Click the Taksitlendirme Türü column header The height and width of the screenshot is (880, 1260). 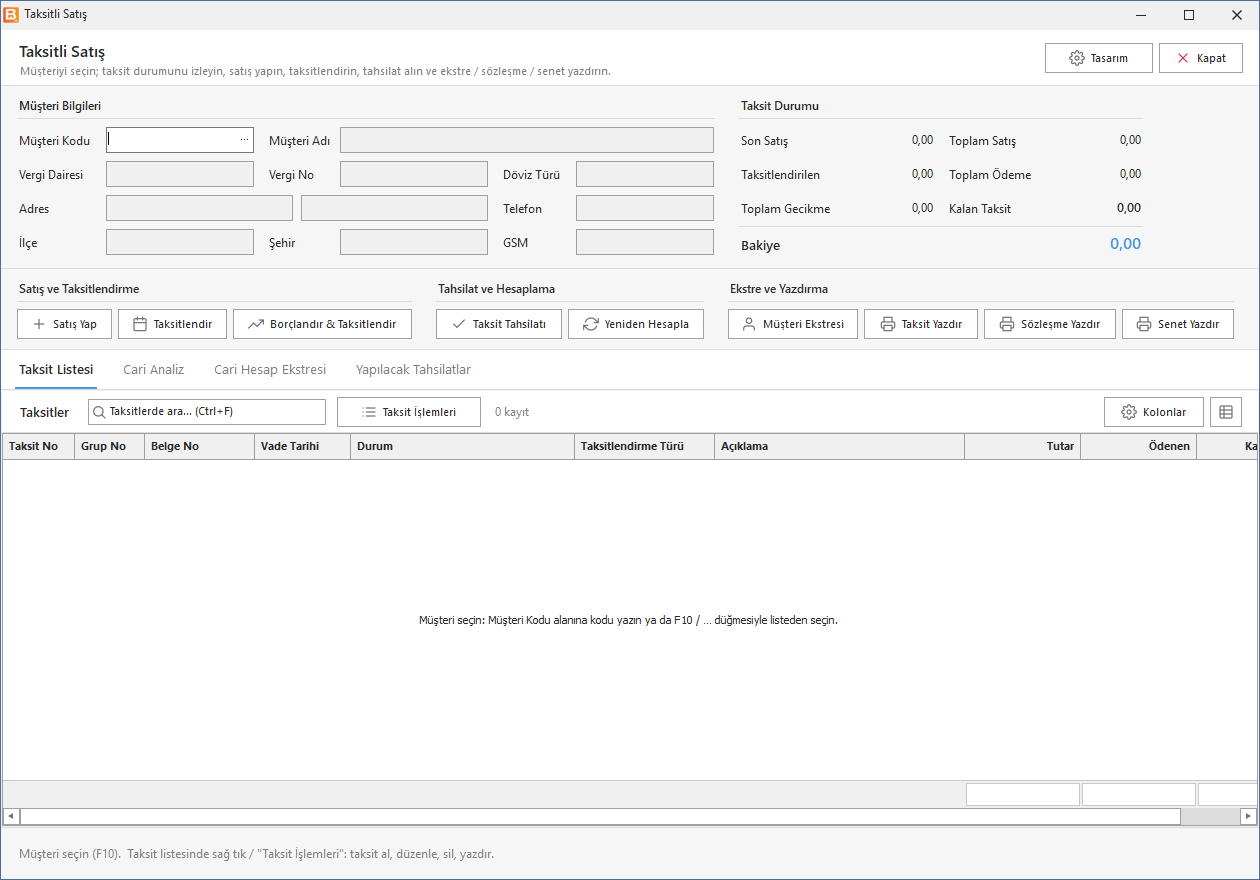point(644,446)
